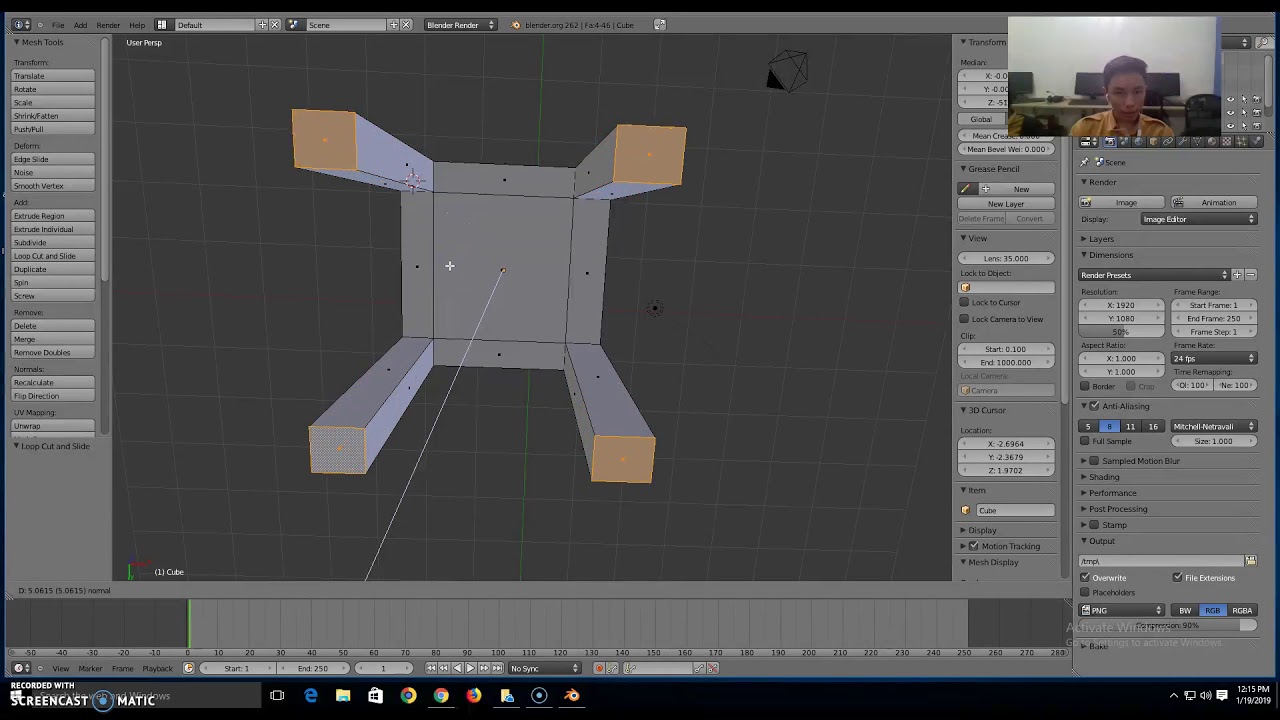Open the output folder browser icon
The image size is (1280, 720).
click(x=1250, y=561)
